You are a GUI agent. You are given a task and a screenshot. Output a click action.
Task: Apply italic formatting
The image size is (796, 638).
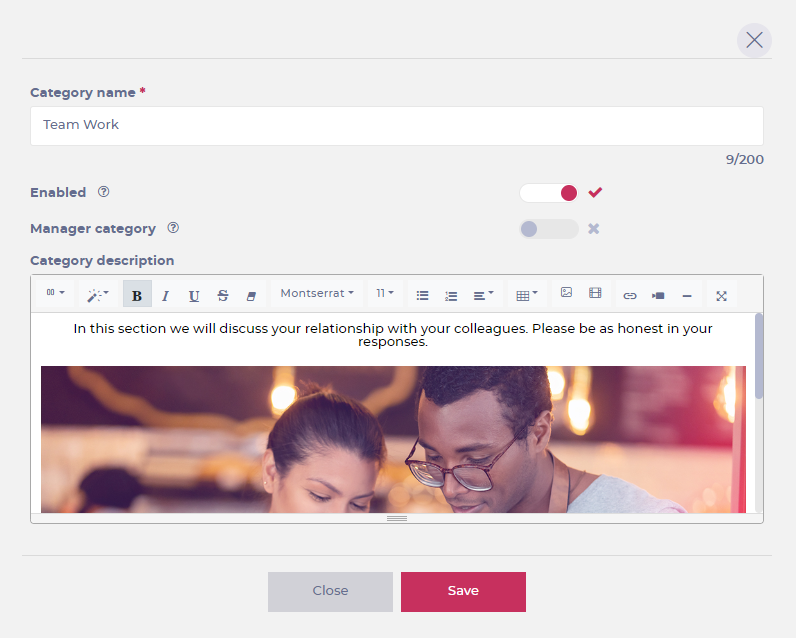click(x=165, y=295)
